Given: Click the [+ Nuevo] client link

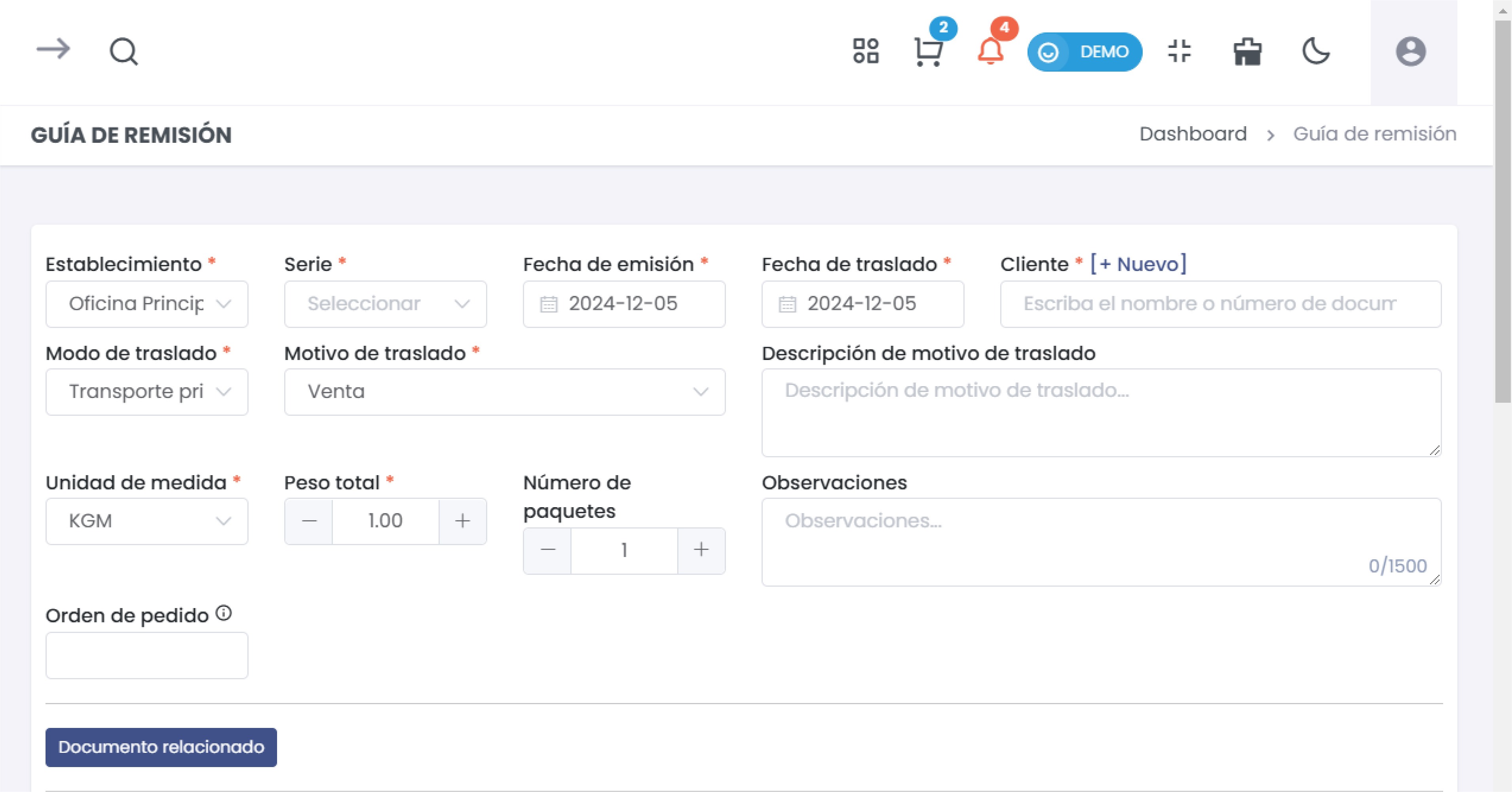Looking at the screenshot, I should click(x=1138, y=264).
